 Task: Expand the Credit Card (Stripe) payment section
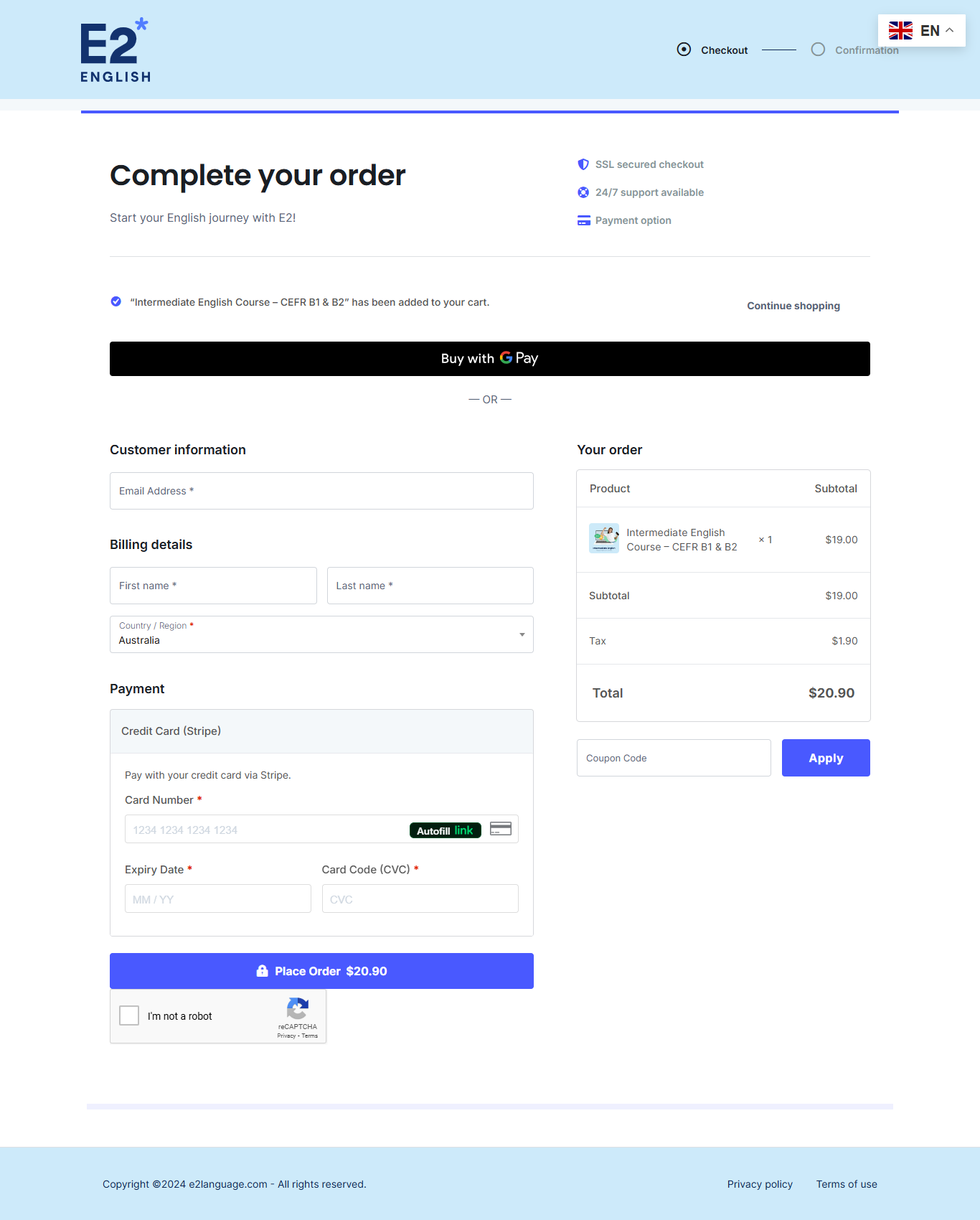coord(321,731)
